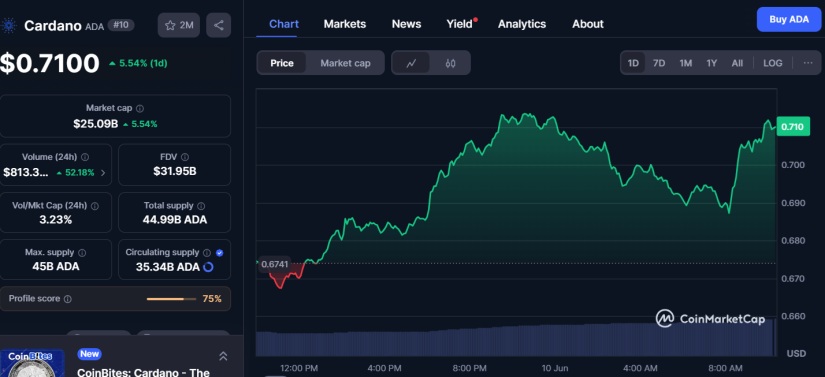The height and width of the screenshot is (377, 825).
Task: Click the $31.95B FDV value
Action: point(175,171)
